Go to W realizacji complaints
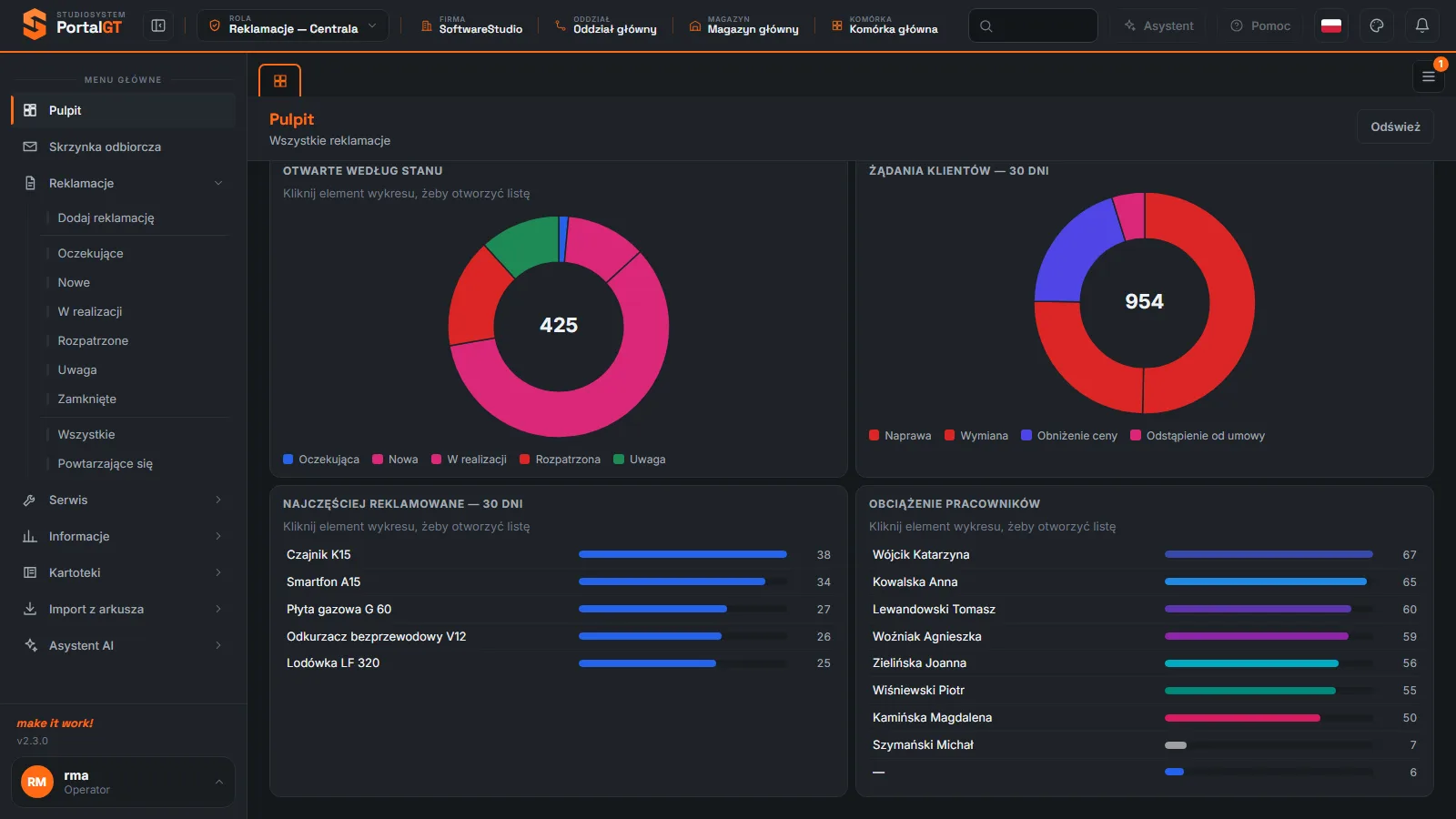This screenshot has height=819, width=1456. 90,311
